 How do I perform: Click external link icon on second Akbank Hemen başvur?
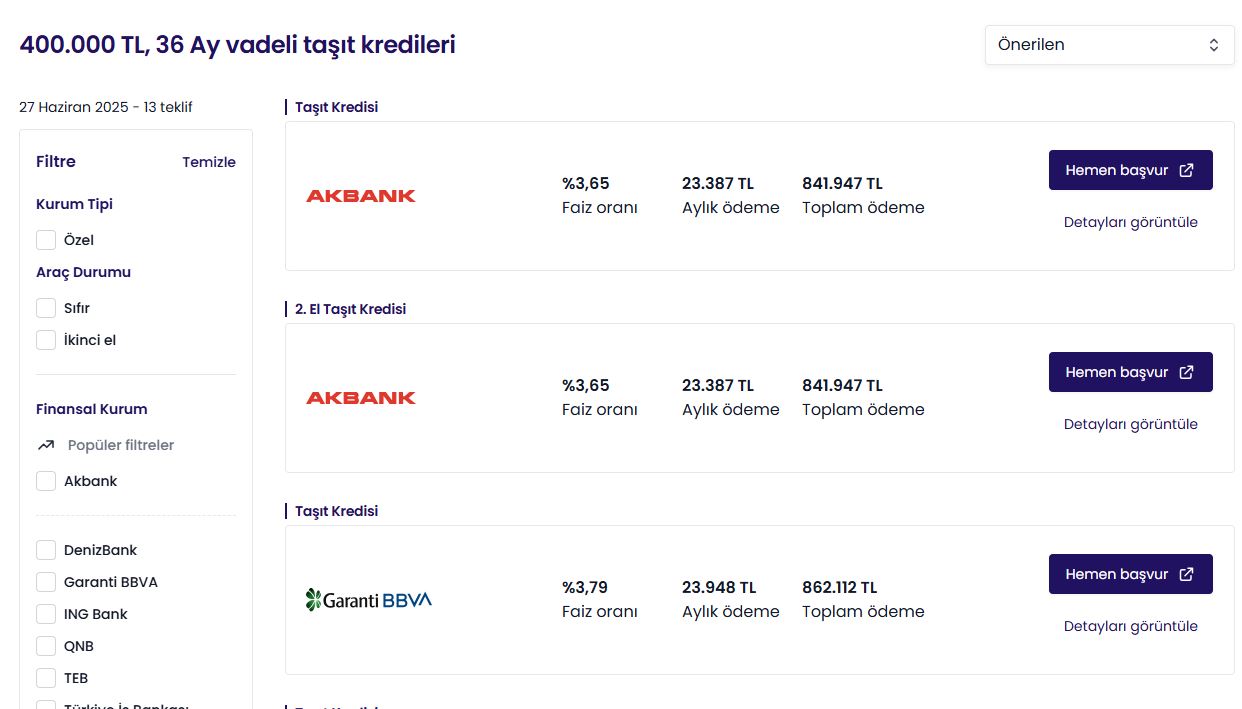point(1186,372)
